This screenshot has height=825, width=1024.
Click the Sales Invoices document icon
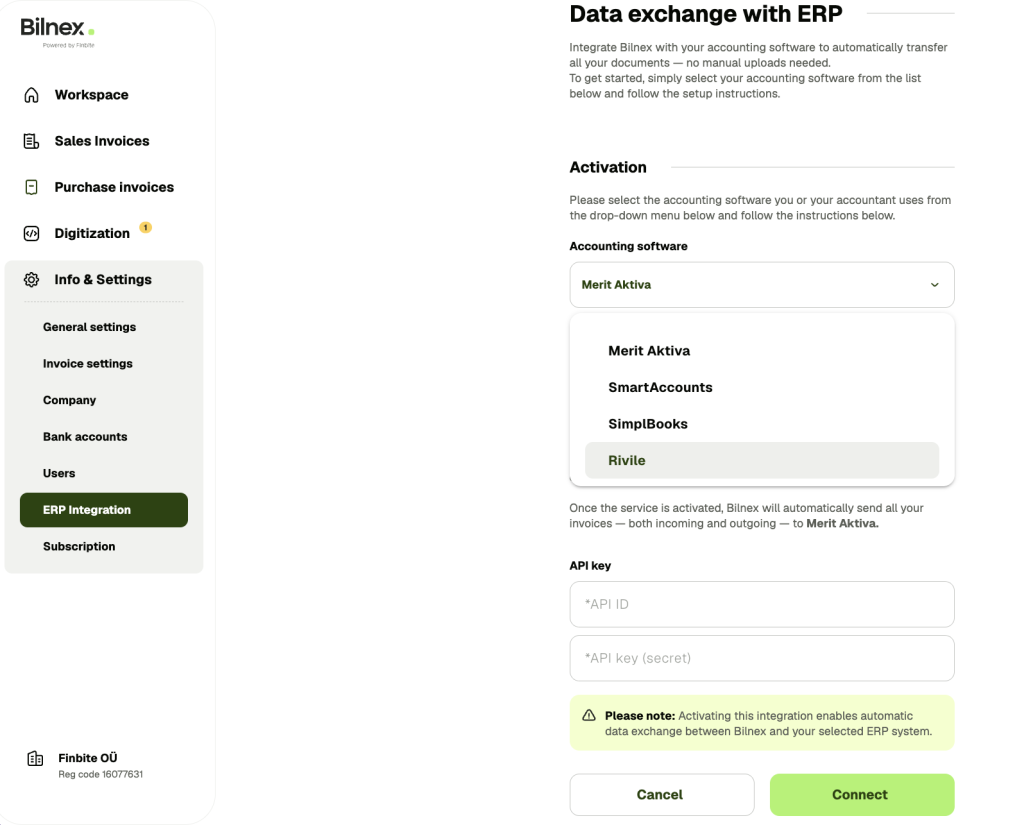click(31, 141)
